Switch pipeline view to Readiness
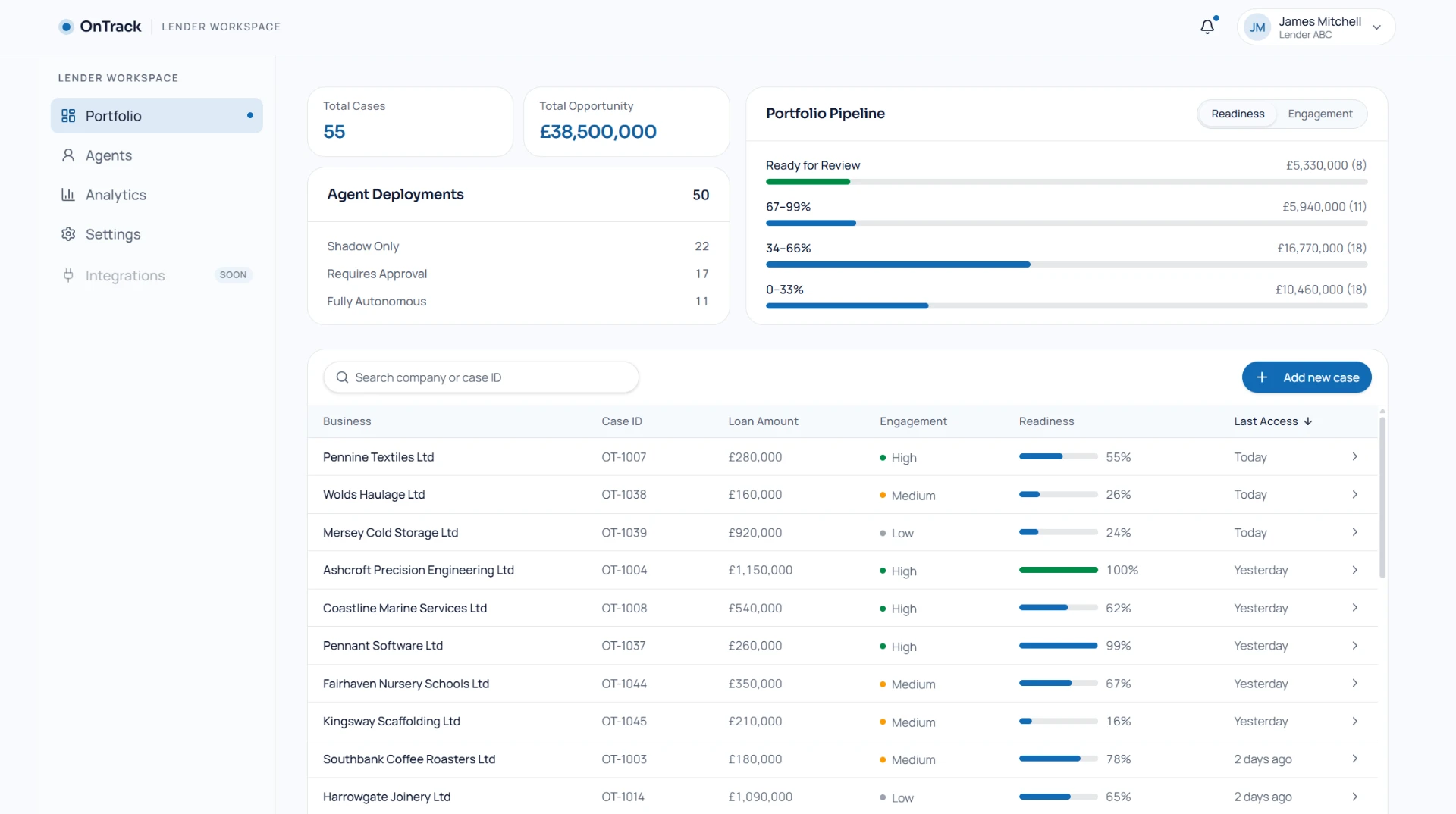 click(1238, 114)
